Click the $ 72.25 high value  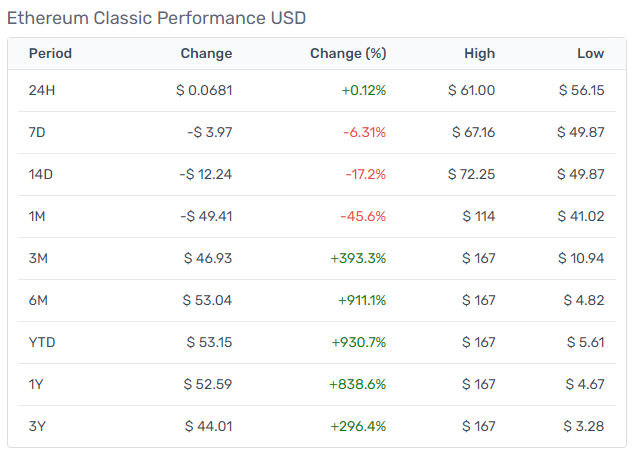pos(471,174)
